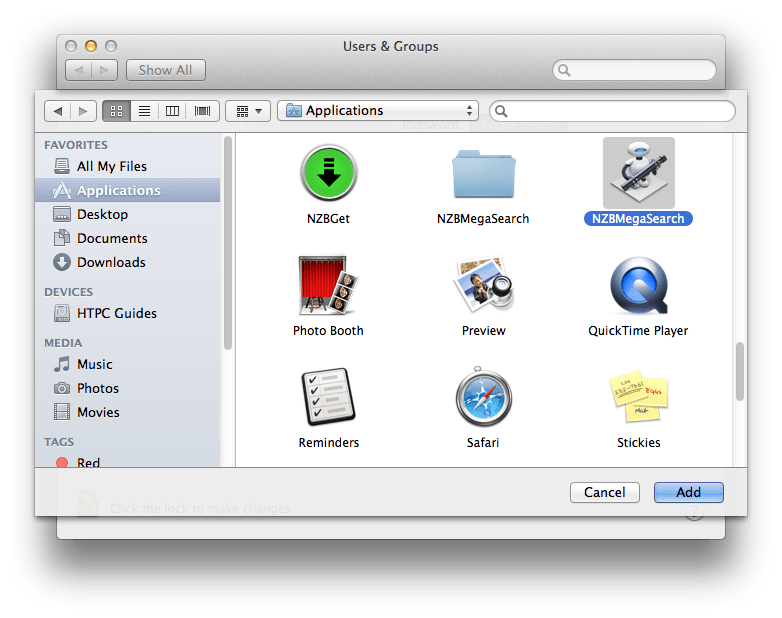
Task: Open the item arrangement dropdown
Action: click(x=249, y=111)
